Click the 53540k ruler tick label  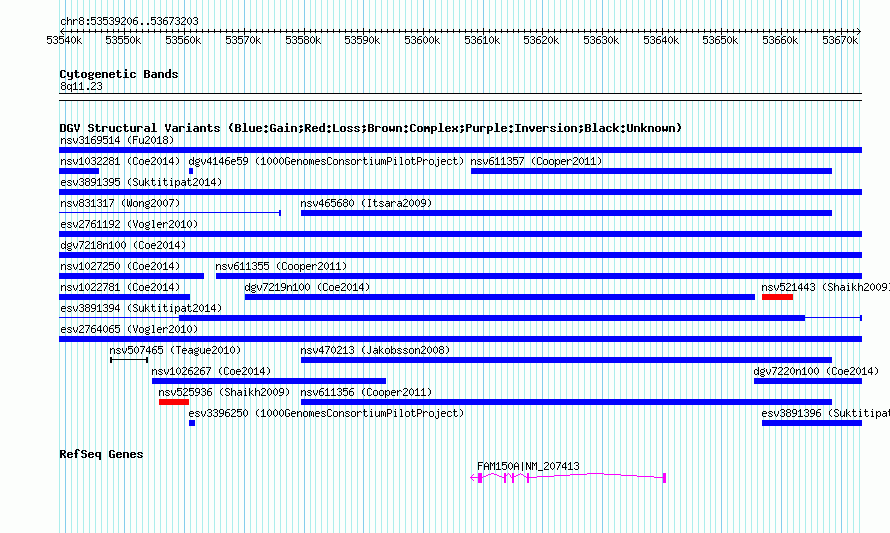point(64,40)
